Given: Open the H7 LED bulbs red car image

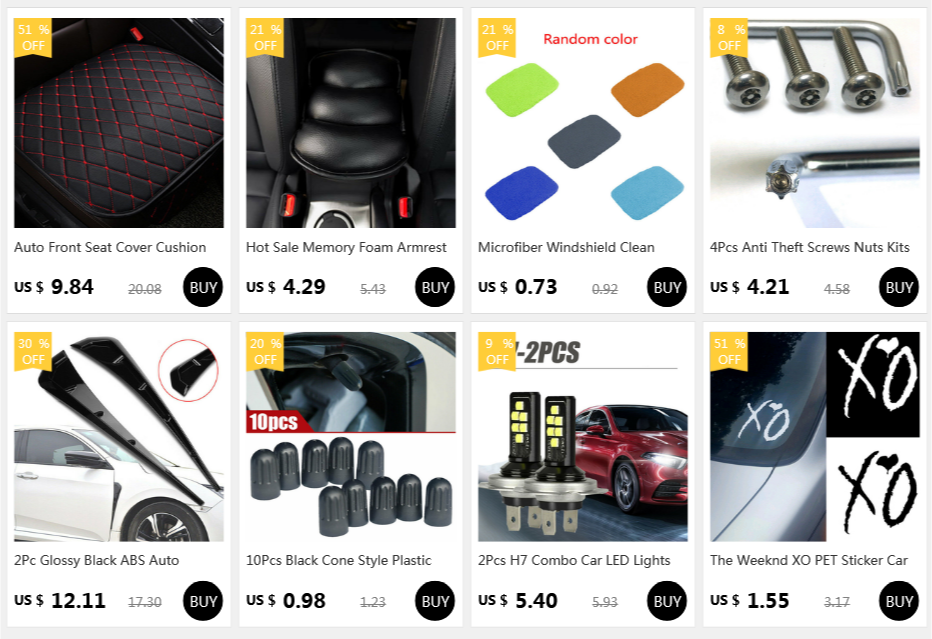Looking at the screenshot, I should pyautogui.click(x=582, y=436).
